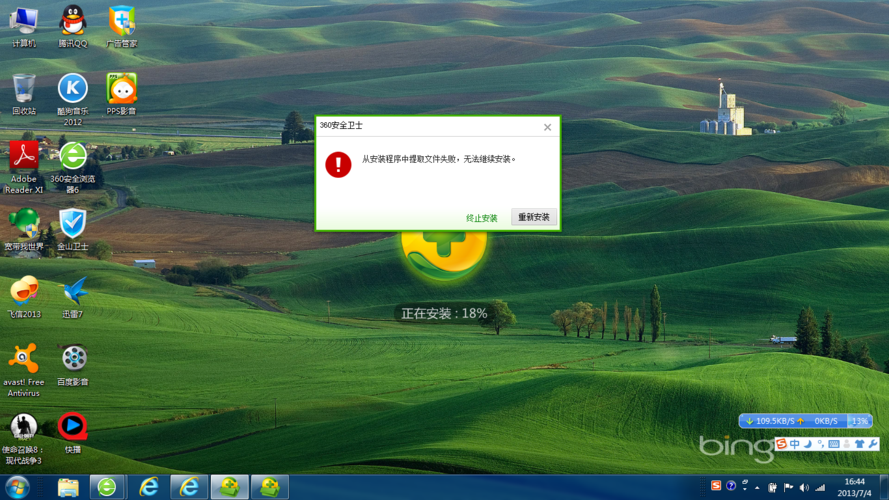Open the PPS影音 desktop icon
Screen dimensions: 889x500
click(121, 95)
